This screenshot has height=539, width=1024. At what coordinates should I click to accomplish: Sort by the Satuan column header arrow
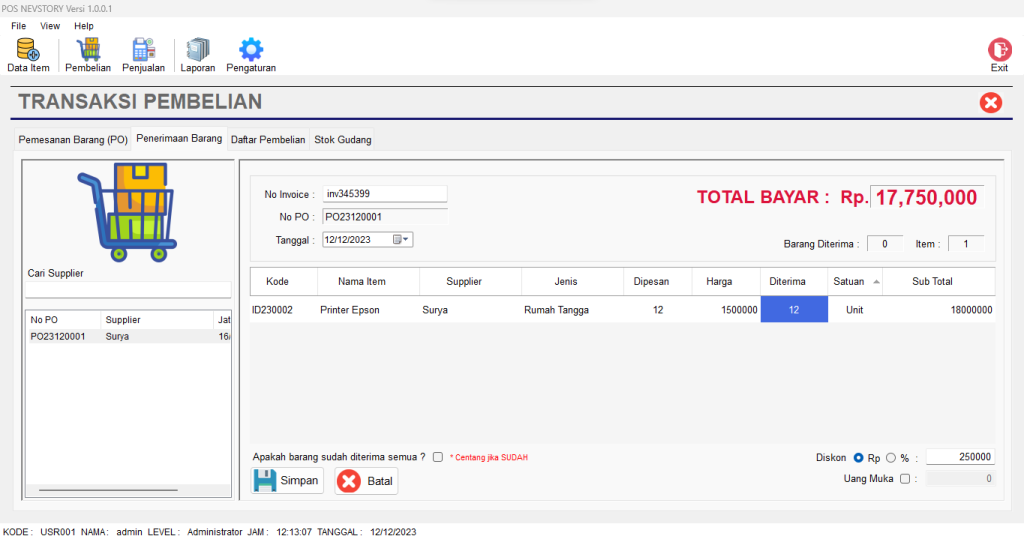(x=877, y=282)
